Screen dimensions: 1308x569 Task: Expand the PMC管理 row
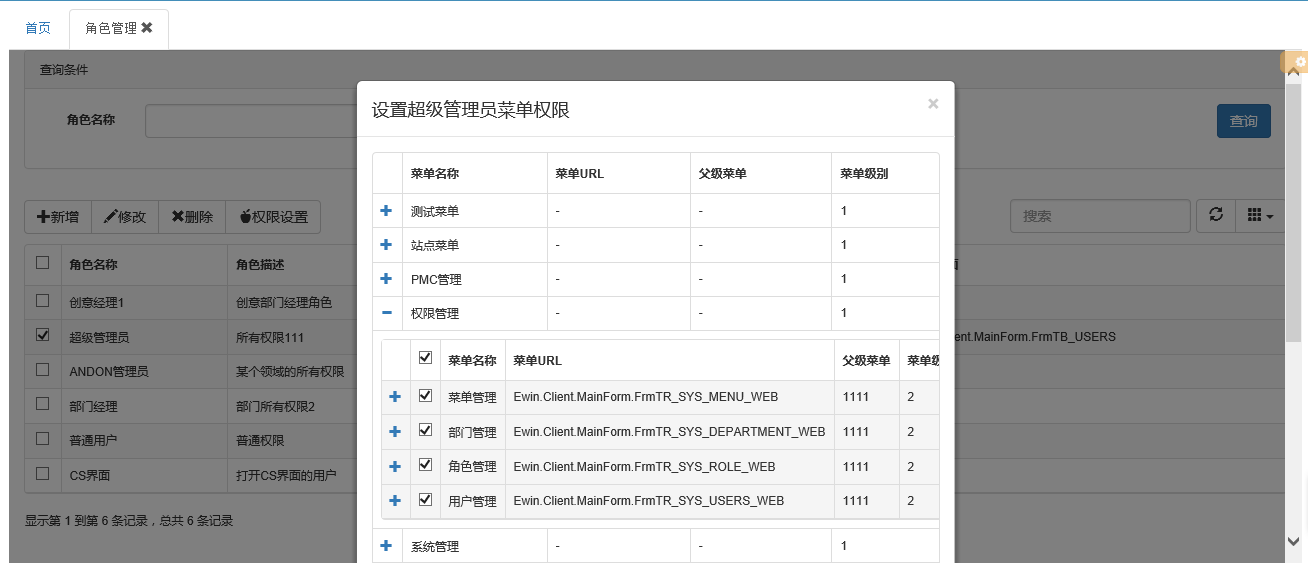[386, 279]
